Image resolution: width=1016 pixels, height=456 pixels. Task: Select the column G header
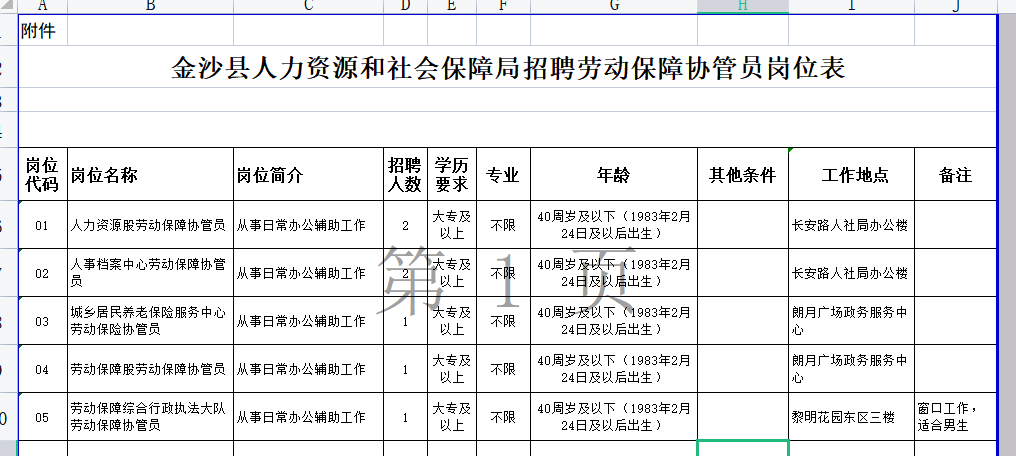614,6
